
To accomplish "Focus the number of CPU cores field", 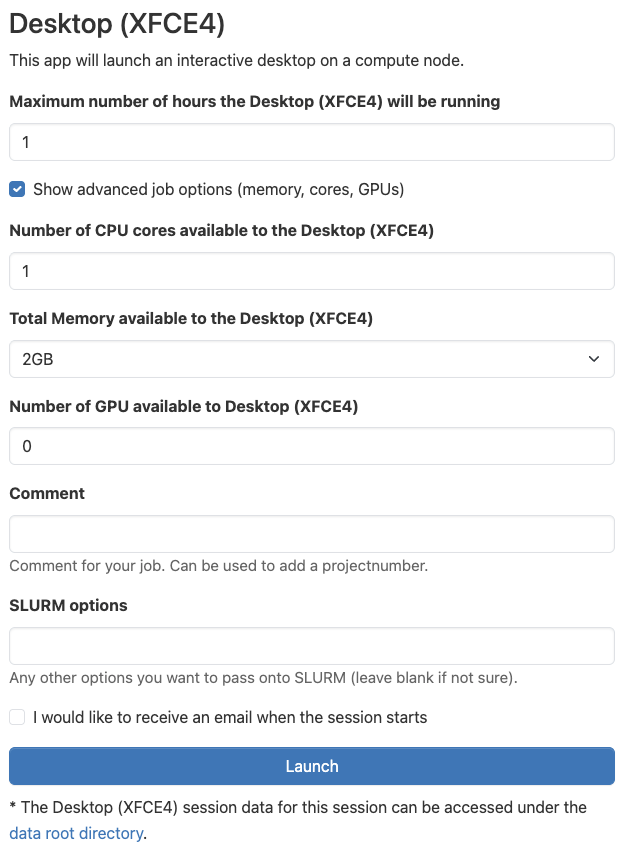I will [x=311, y=271].
